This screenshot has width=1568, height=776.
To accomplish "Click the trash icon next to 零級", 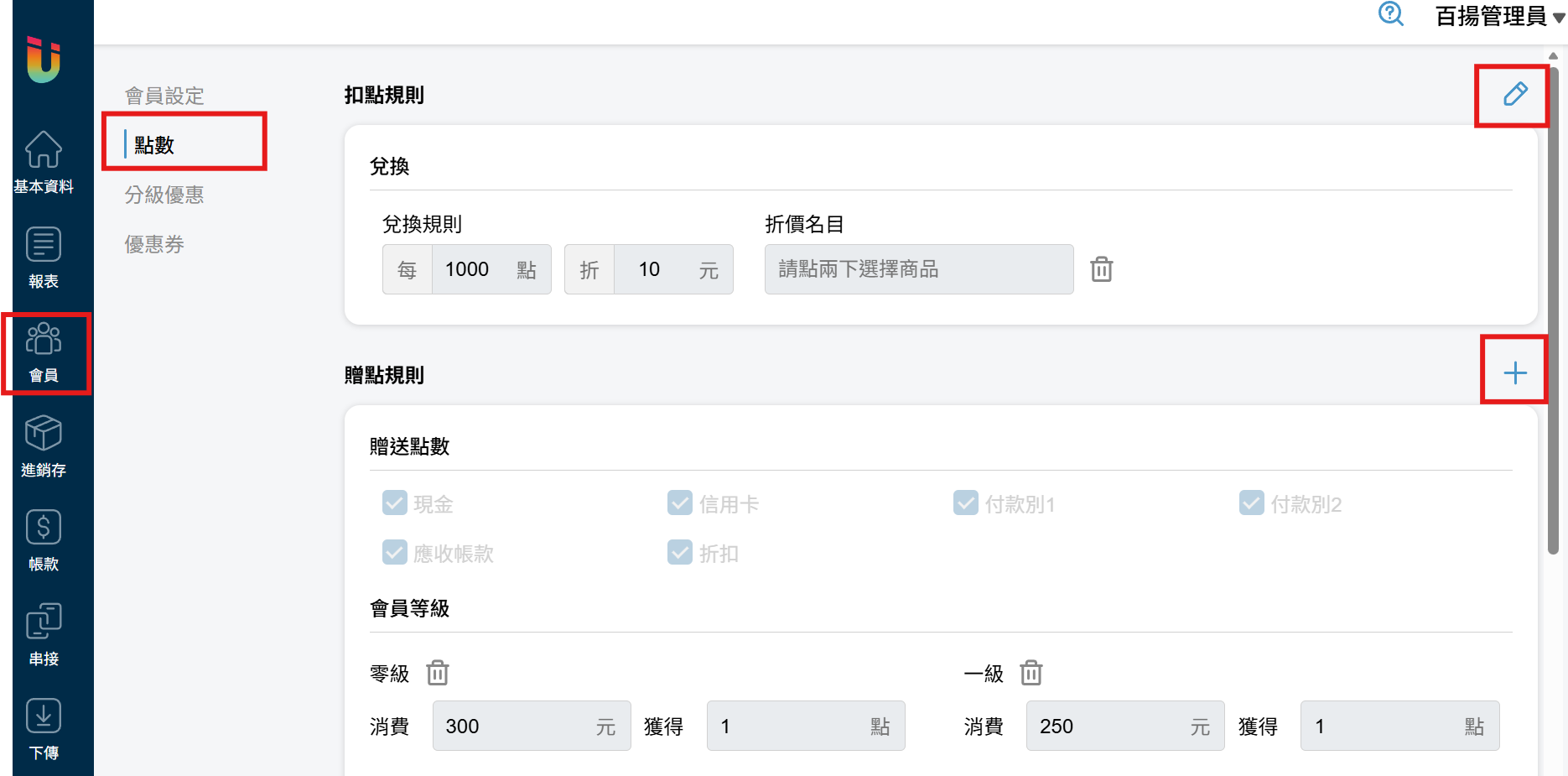I will (437, 673).
